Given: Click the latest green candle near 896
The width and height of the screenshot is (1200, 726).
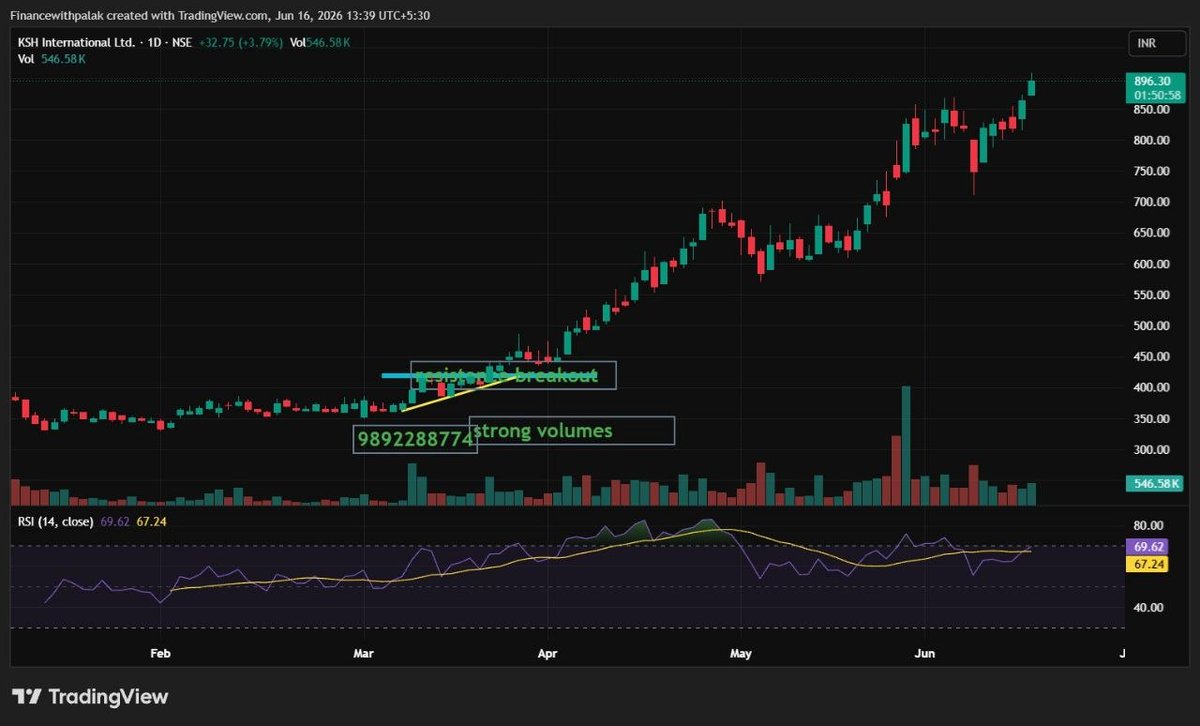Looking at the screenshot, I should (1032, 86).
